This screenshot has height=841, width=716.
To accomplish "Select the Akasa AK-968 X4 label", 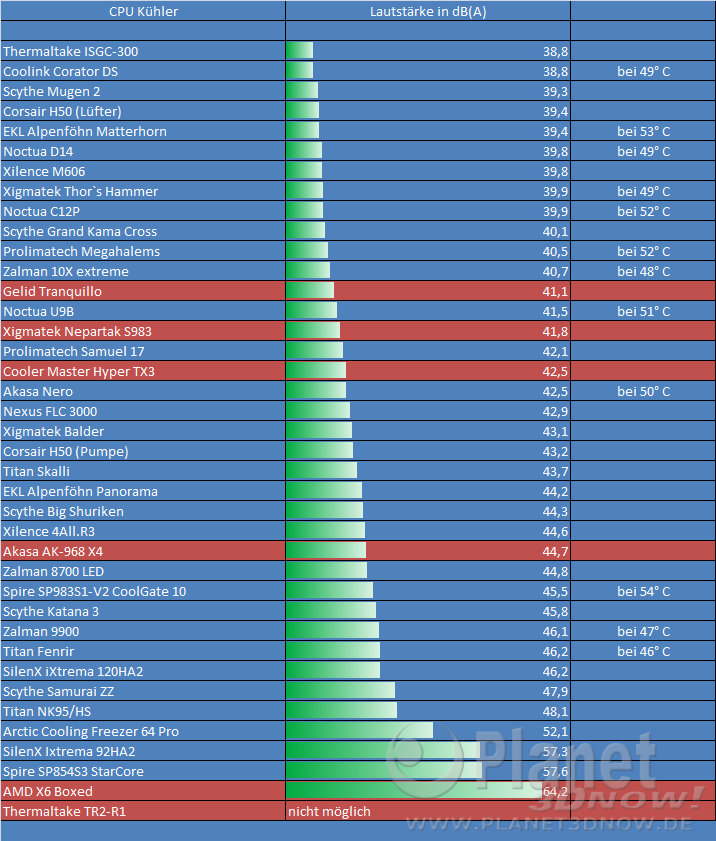I will coord(53,551).
